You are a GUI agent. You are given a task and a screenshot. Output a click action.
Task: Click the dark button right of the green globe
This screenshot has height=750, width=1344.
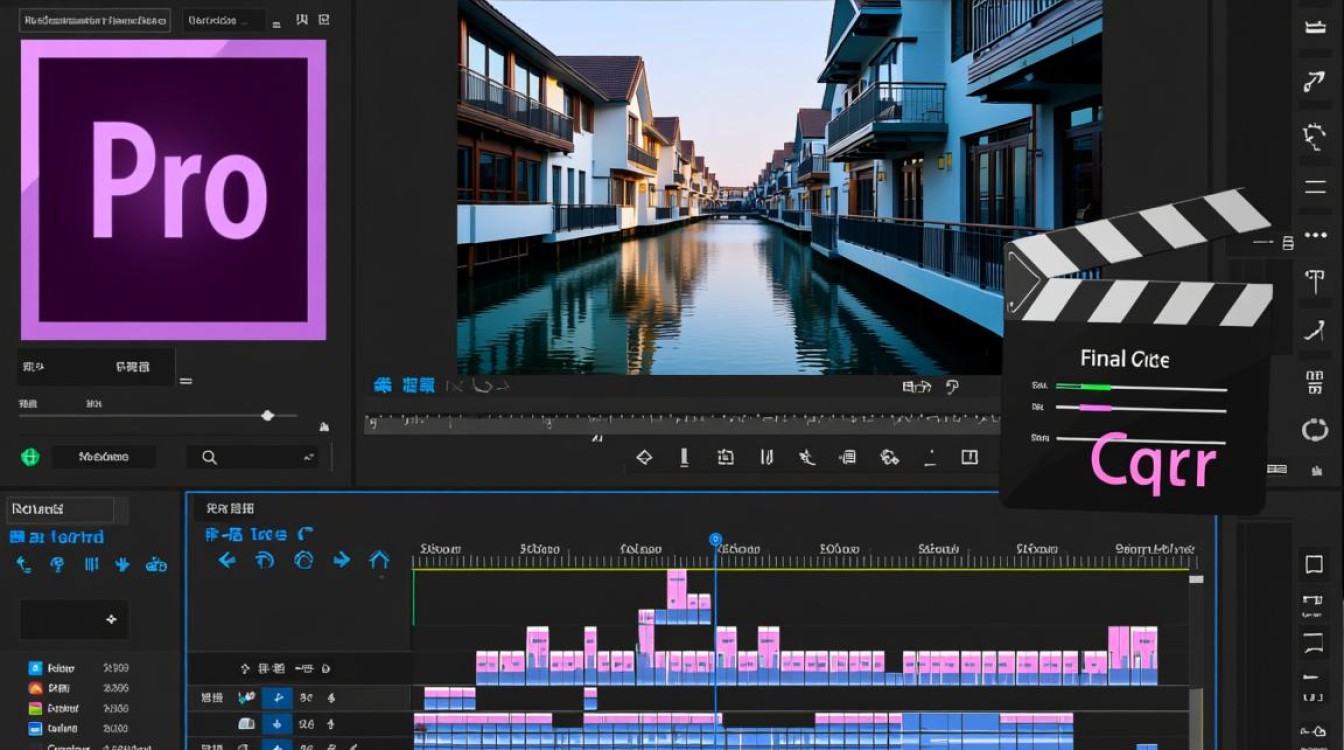point(104,457)
